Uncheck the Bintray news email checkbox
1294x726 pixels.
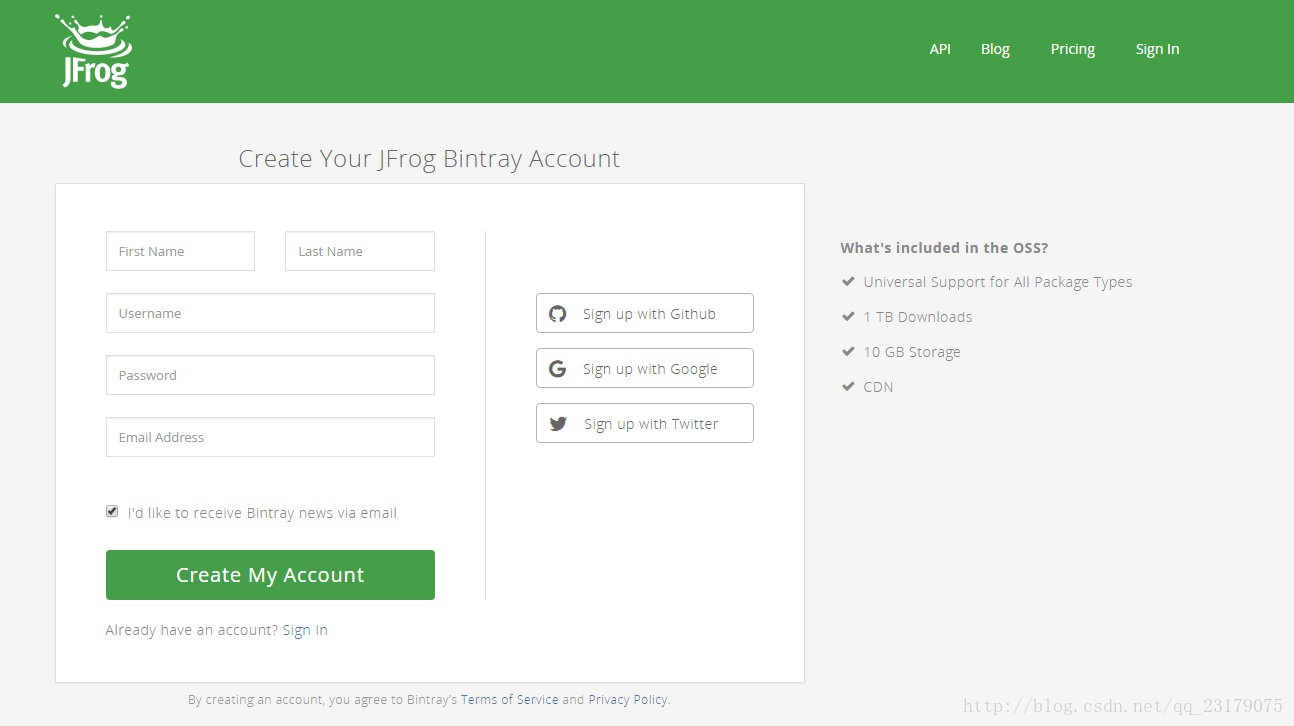tap(112, 511)
